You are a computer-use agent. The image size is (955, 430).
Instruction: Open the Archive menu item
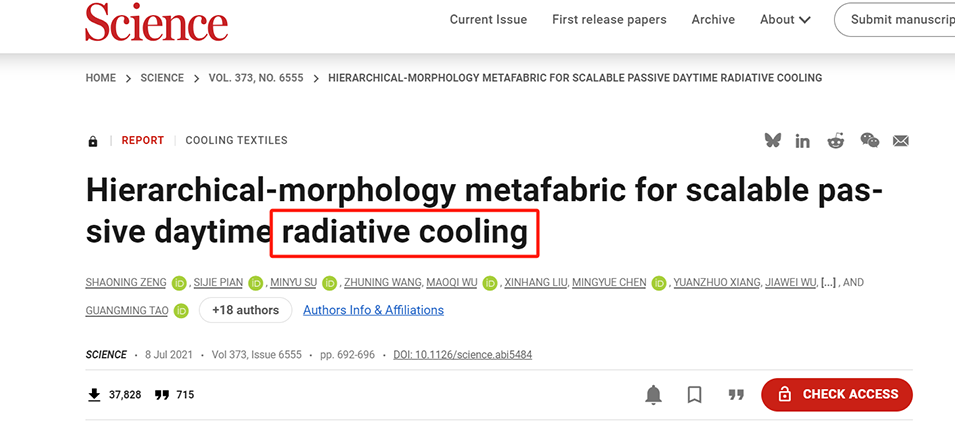tap(713, 20)
